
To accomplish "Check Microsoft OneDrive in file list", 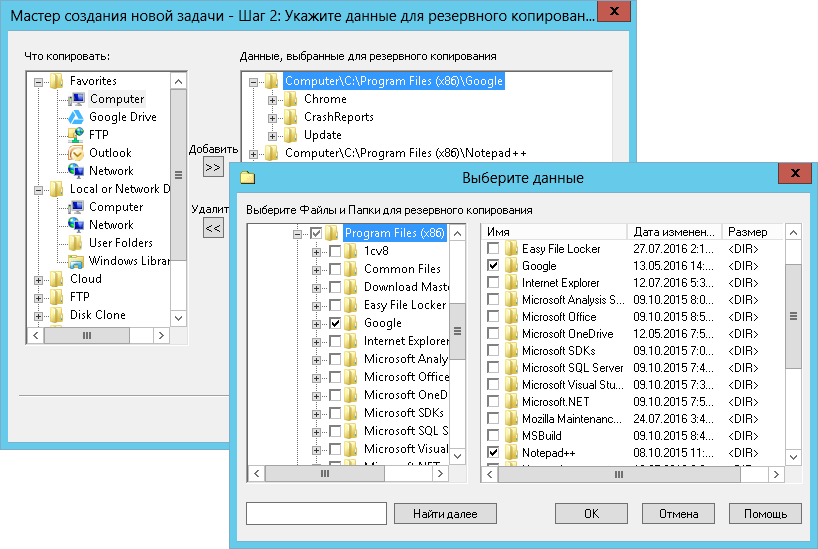I will click(x=493, y=333).
